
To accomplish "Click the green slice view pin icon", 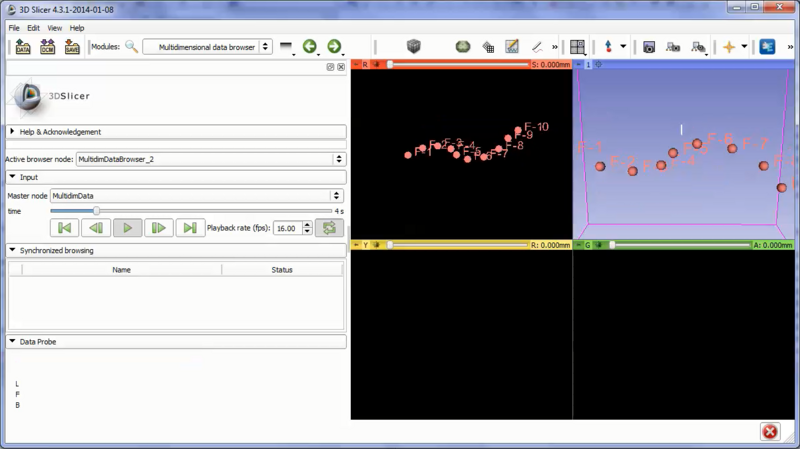I will point(579,245).
